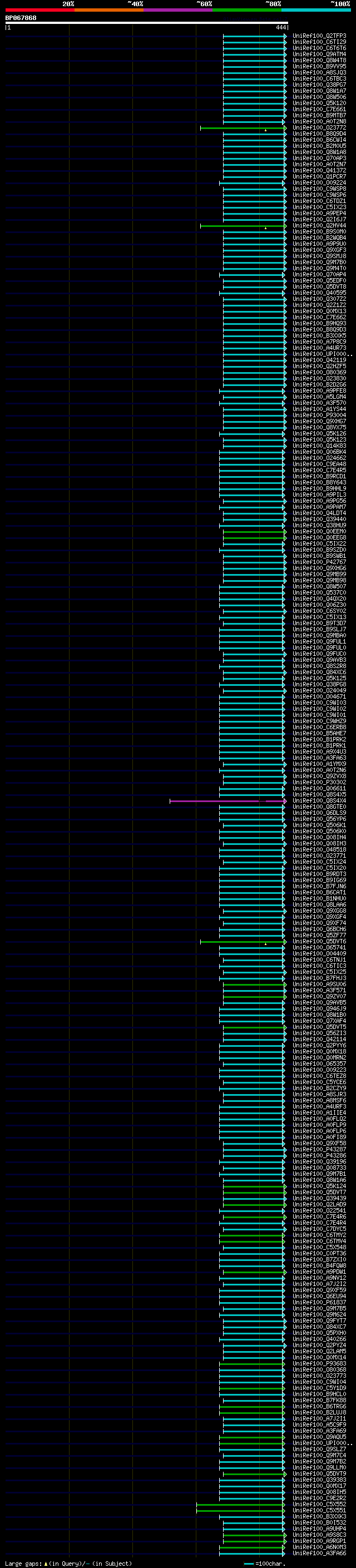Select hit label UniRef100_A9PEP4
The width and height of the screenshot is (356, 1568).
[319, 214]
